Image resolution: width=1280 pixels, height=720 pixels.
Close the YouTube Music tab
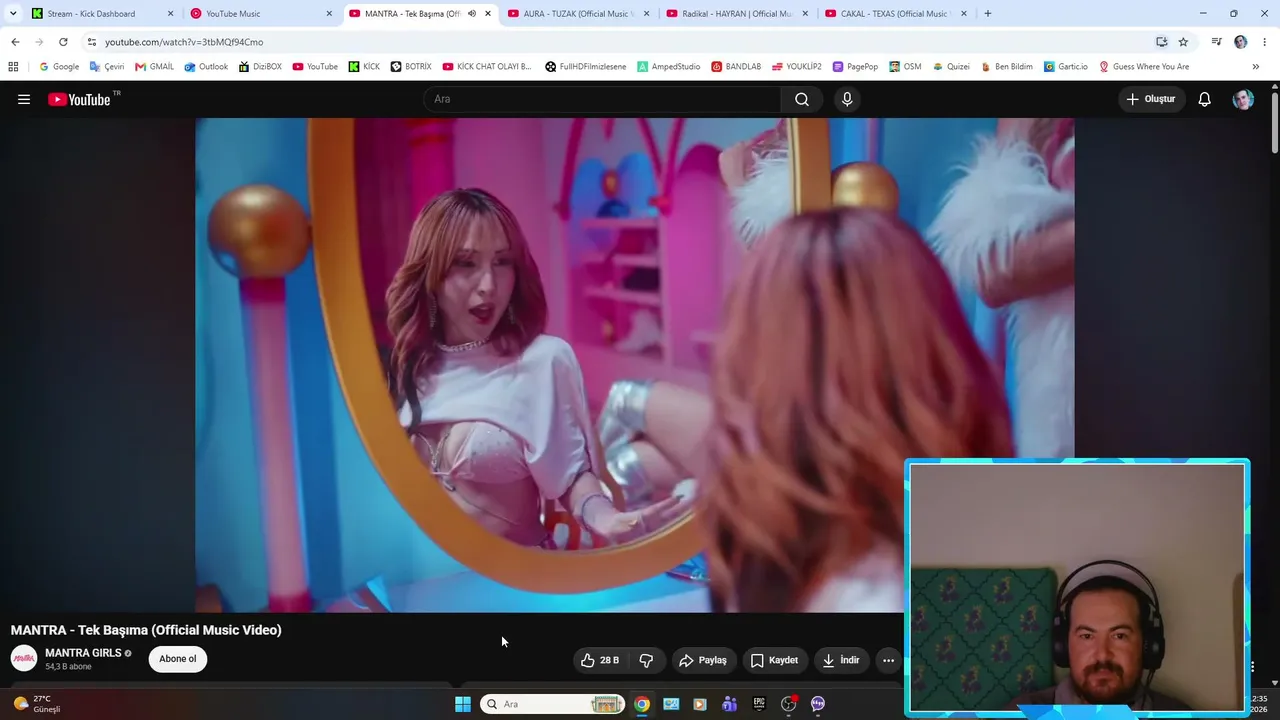[x=329, y=14]
